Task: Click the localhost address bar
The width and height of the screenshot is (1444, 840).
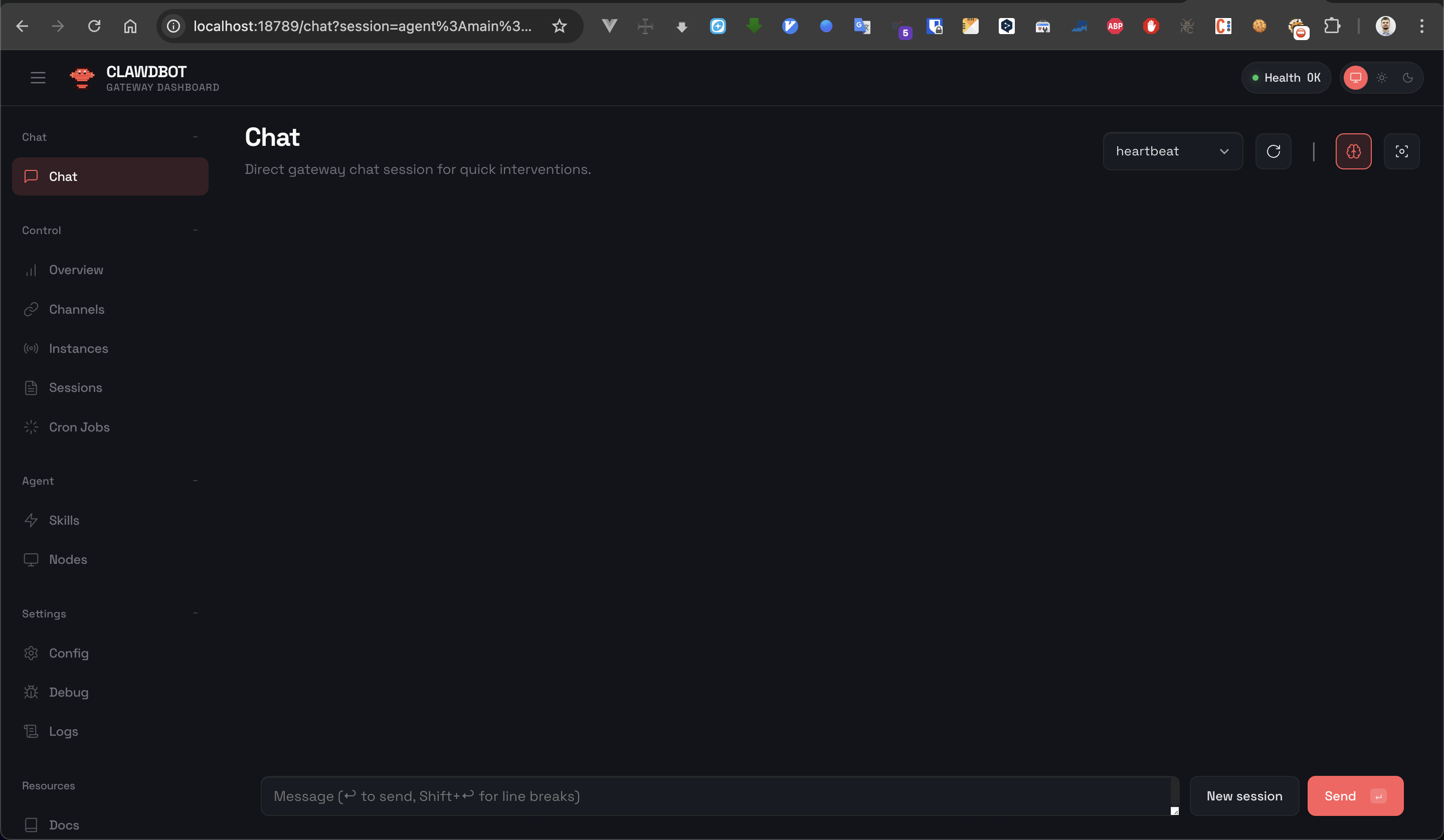Action: pyautogui.click(x=362, y=26)
